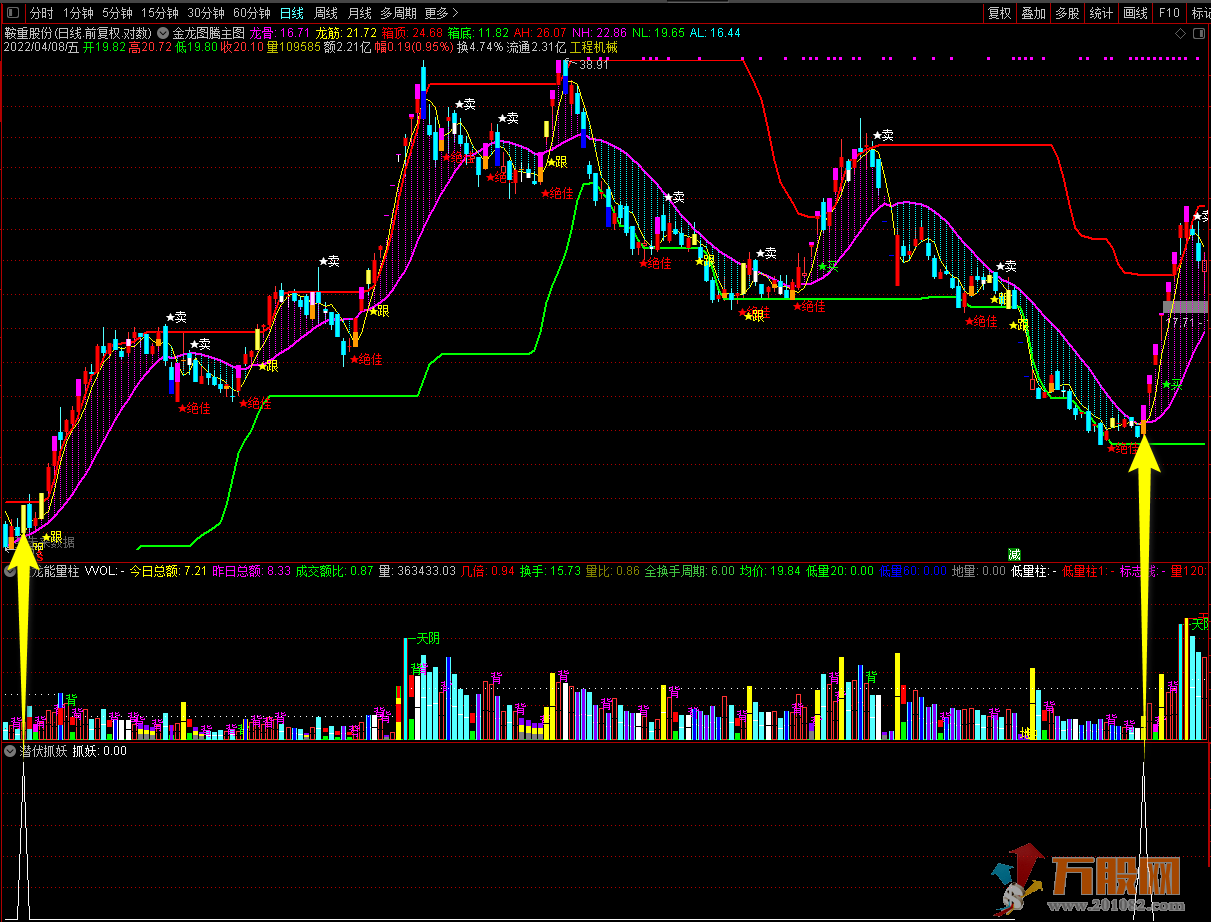
Task: Open the 金龙图腾主图 indicator dropdown
Action: [163, 33]
